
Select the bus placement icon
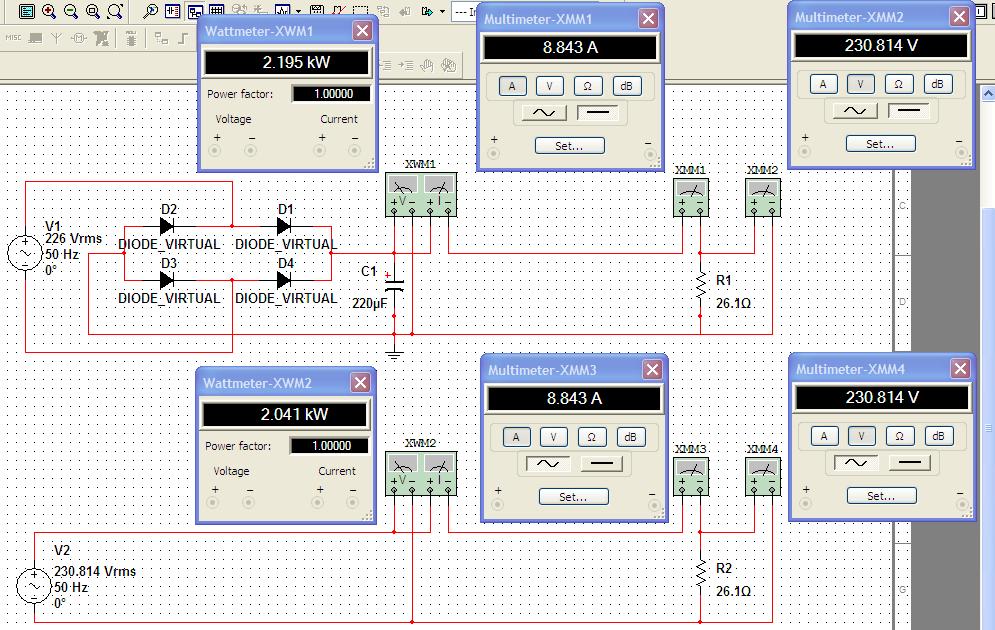tap(183, 39)
